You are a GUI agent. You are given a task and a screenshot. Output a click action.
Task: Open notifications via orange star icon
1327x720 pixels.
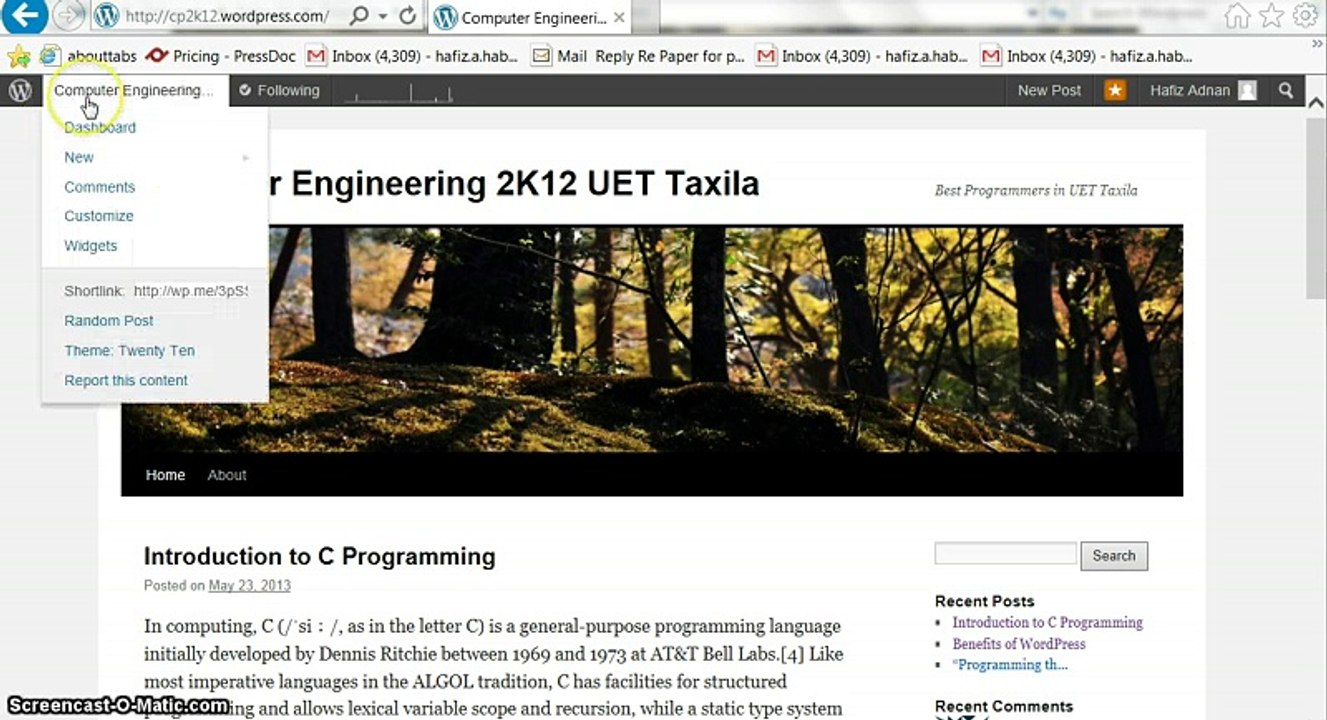point(1115,90)
